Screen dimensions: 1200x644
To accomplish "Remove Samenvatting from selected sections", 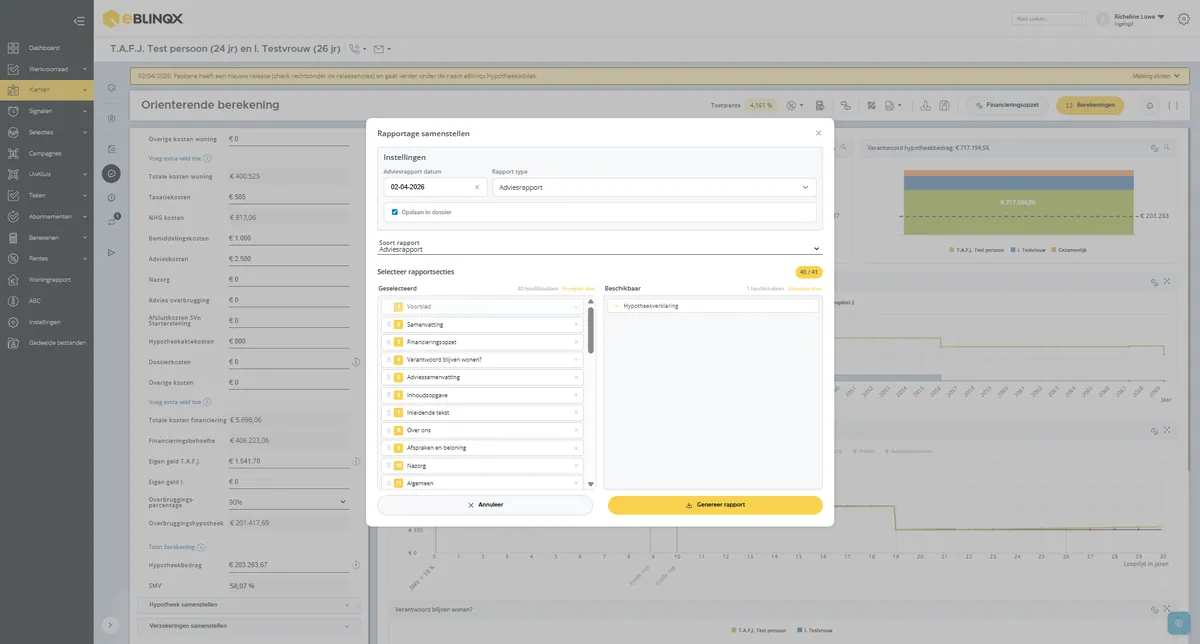I will 576,325.
